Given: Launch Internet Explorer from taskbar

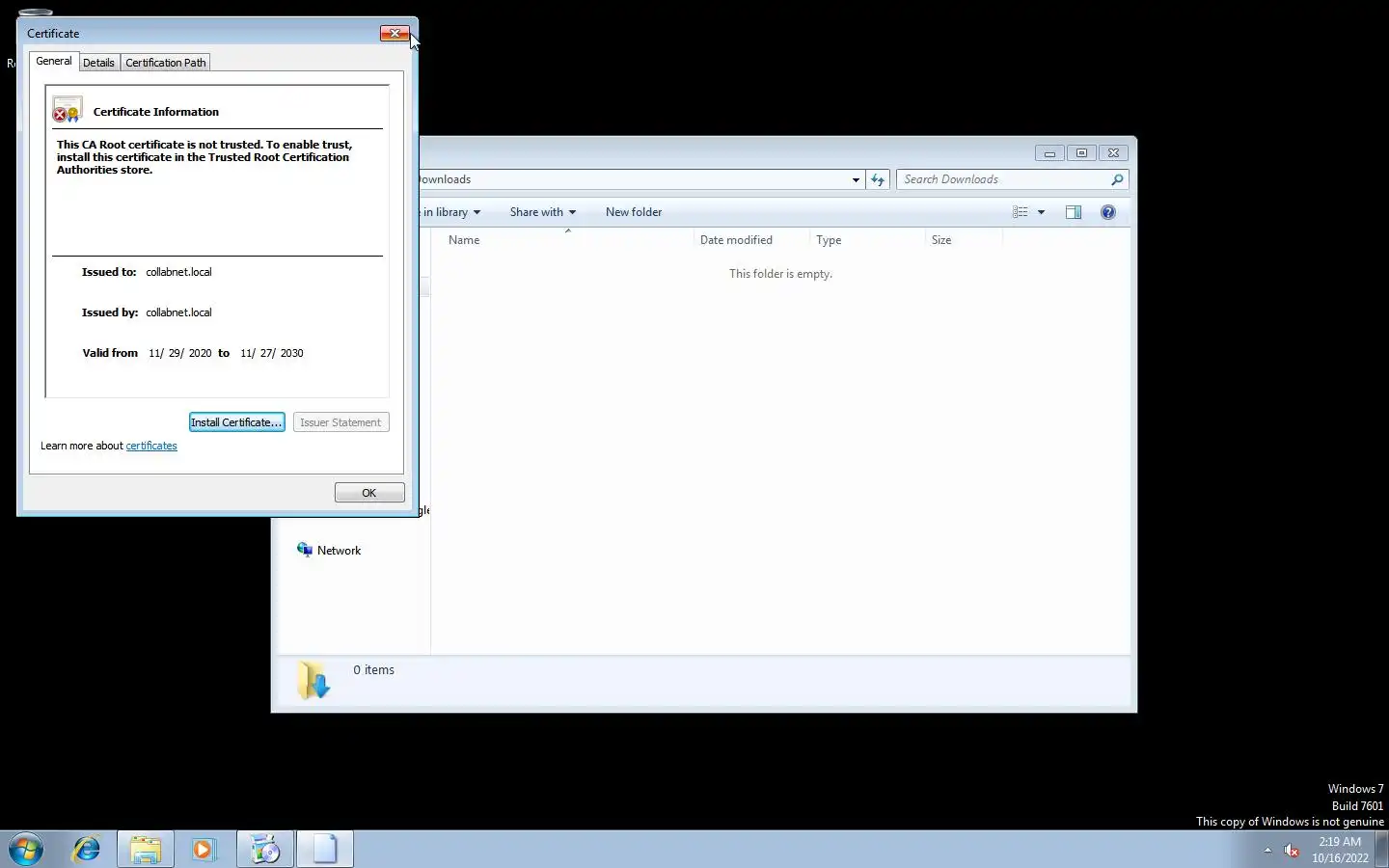Looking at the screenshot, I should coord(87,850).
